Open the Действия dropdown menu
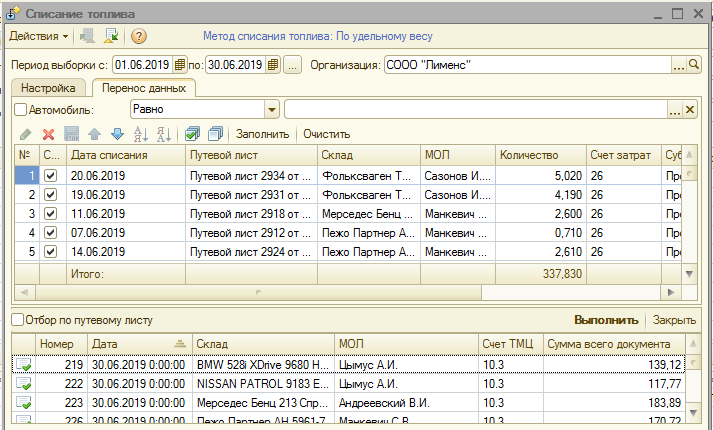The image size is (713, 430). click(39, 37)
